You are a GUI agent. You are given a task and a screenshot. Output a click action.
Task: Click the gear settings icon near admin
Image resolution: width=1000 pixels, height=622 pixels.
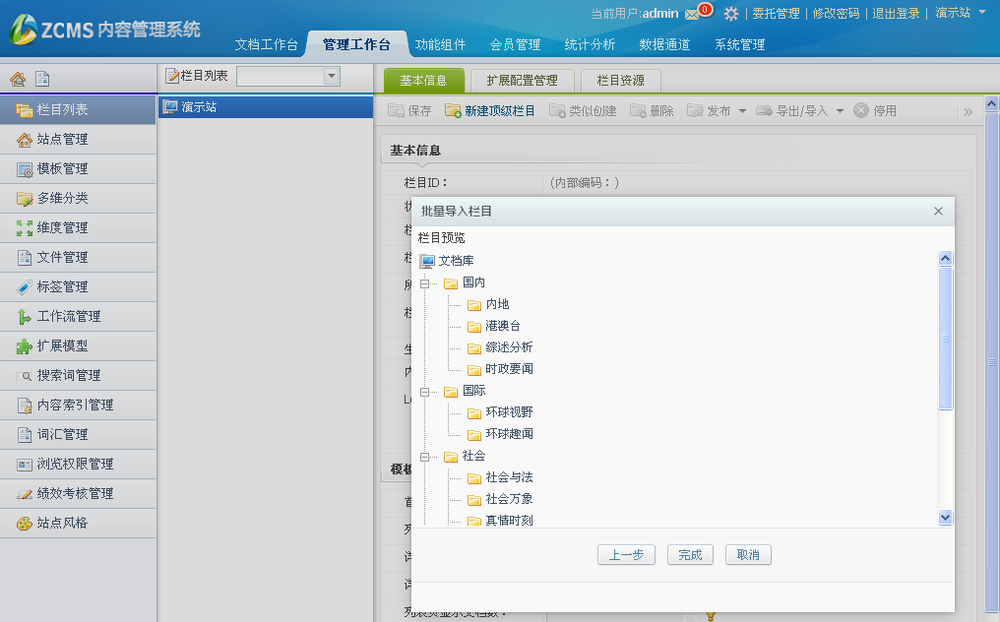[732, 14]
